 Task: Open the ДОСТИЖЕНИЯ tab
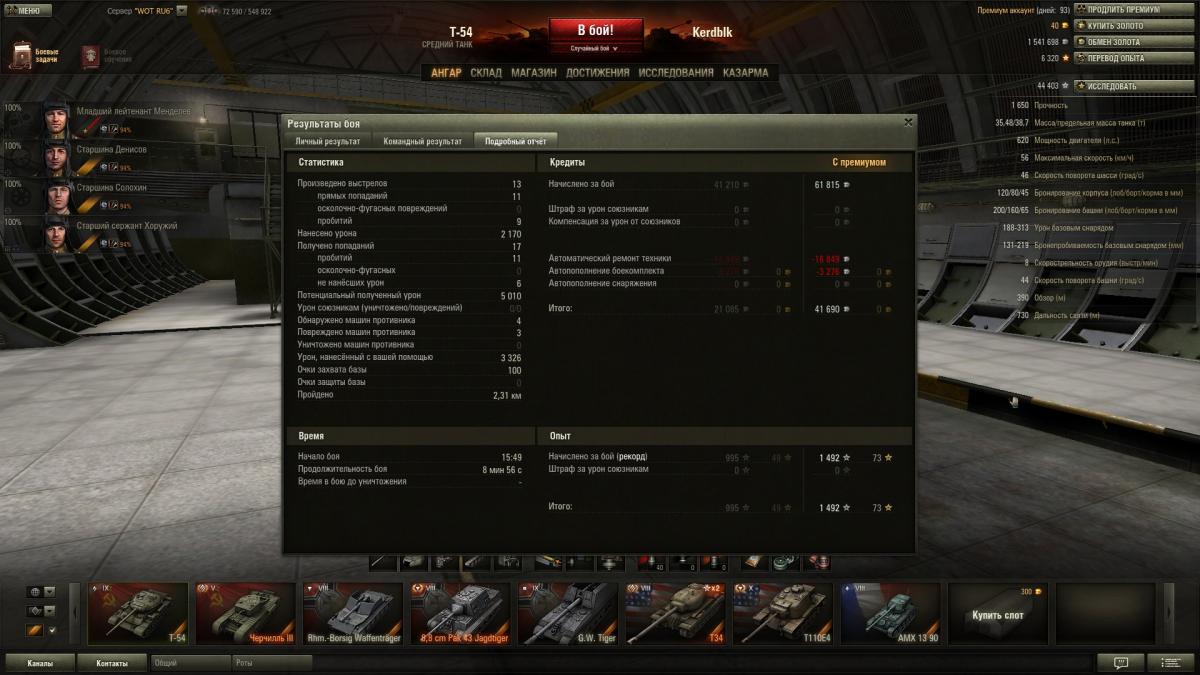598,73
